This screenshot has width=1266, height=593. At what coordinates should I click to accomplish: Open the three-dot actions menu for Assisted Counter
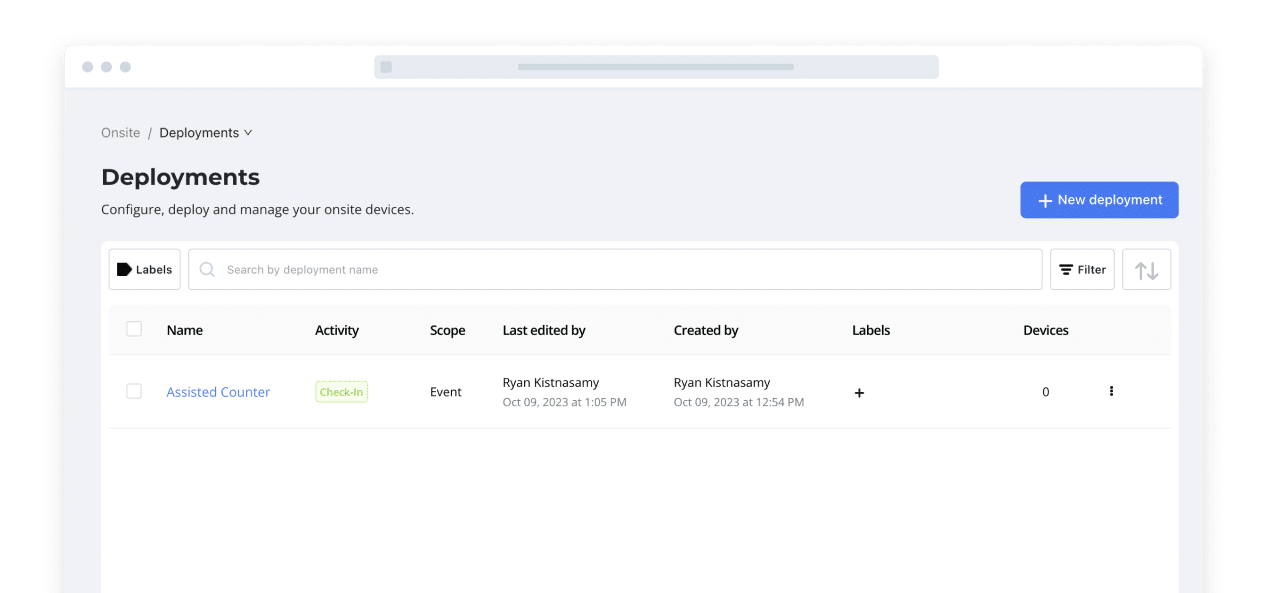point(1111,391)
